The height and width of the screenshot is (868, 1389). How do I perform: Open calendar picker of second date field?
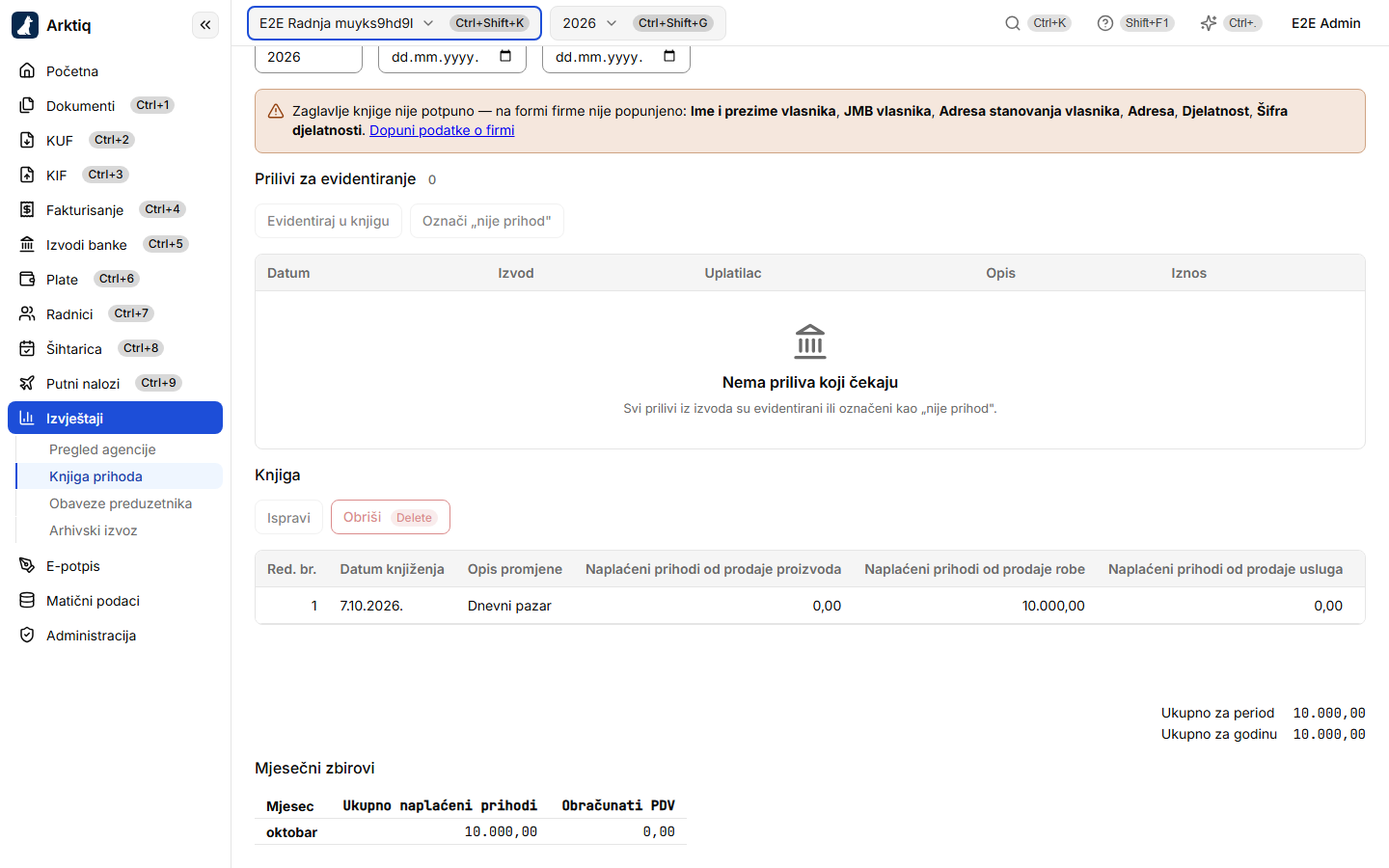click(x=669, y=56)
